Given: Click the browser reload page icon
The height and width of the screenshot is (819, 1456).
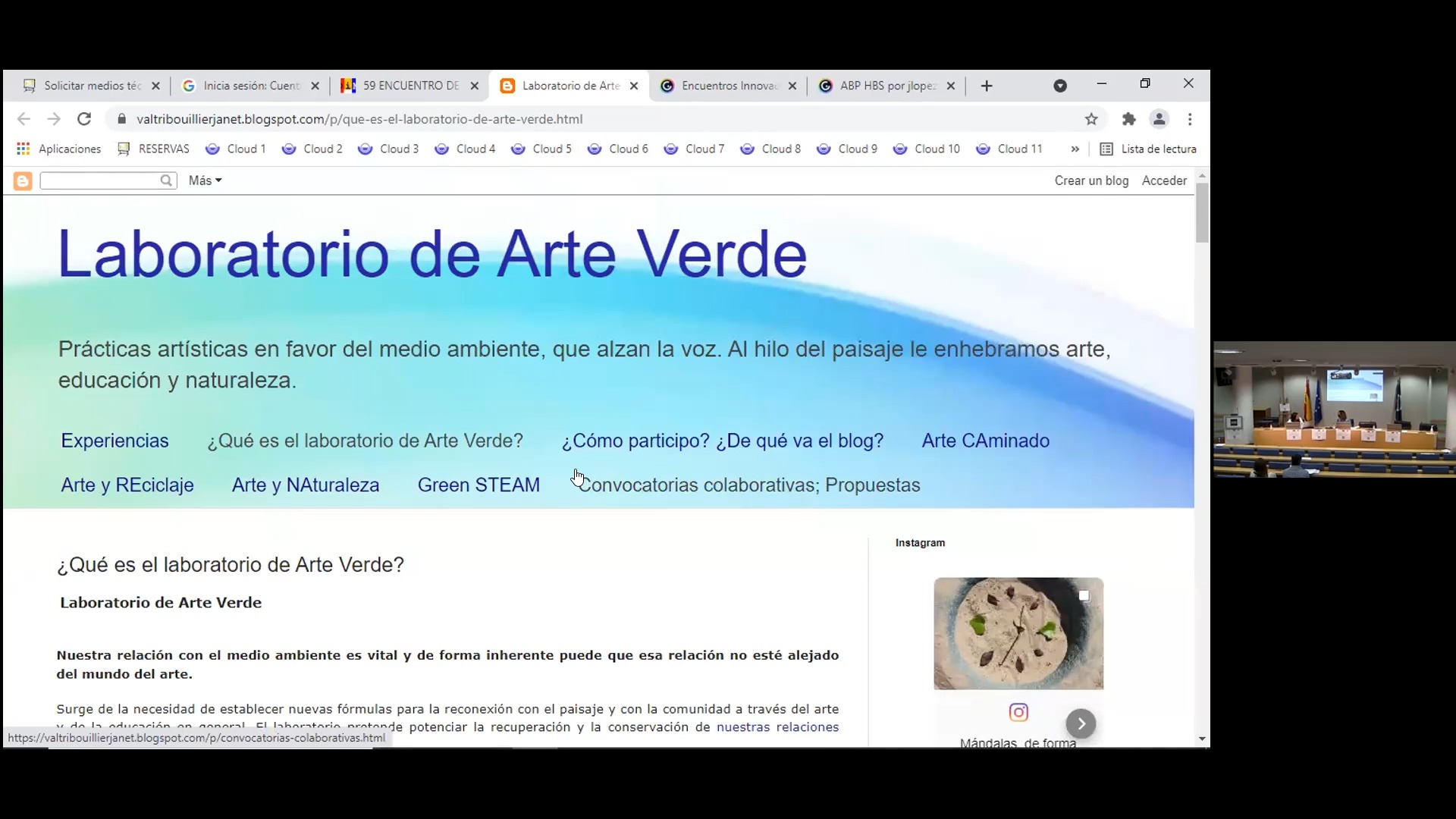Looking at the screenshot, I should [84, 119].
